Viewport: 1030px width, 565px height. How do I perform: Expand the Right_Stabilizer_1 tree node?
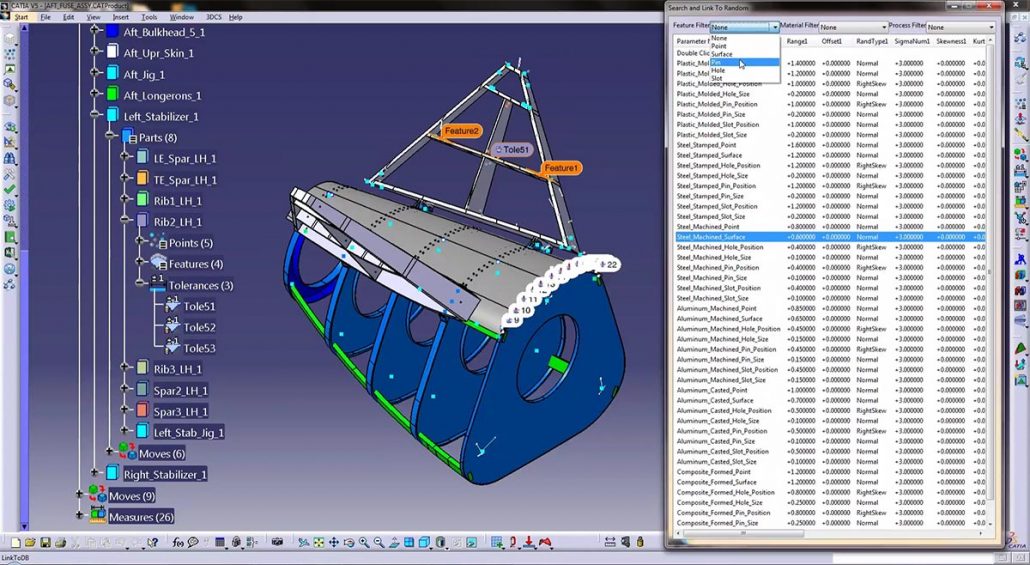(x=96, y=474)
